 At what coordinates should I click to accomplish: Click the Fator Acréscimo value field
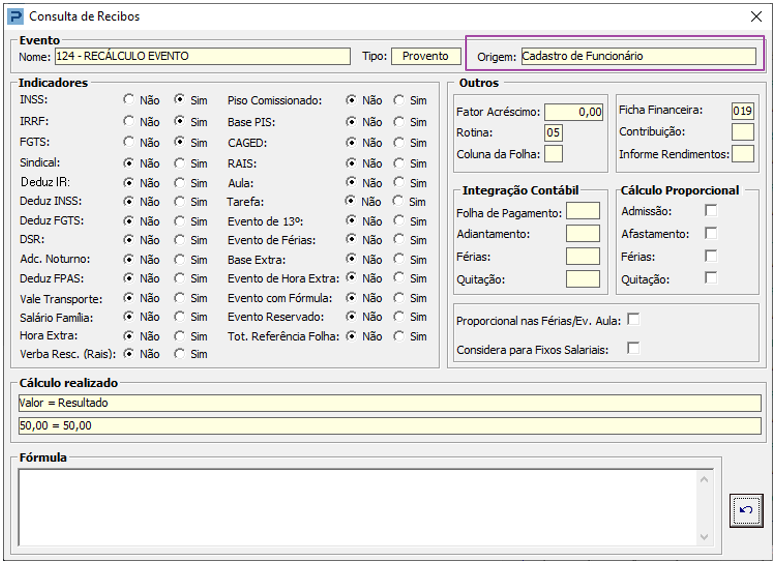[x=574, y=112]
